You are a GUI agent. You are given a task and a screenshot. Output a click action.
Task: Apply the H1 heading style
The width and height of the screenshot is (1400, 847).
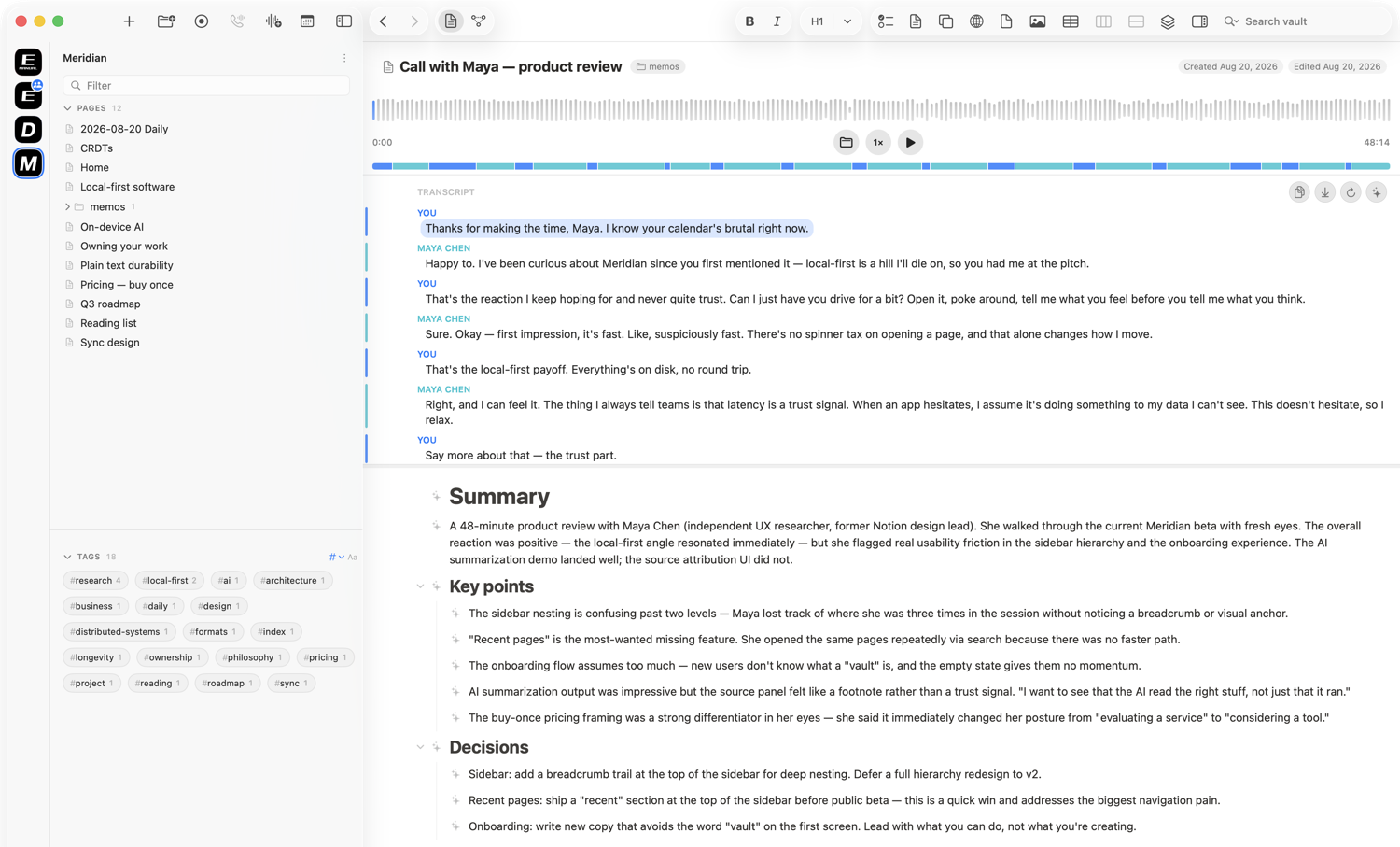(x=817, y=21)
